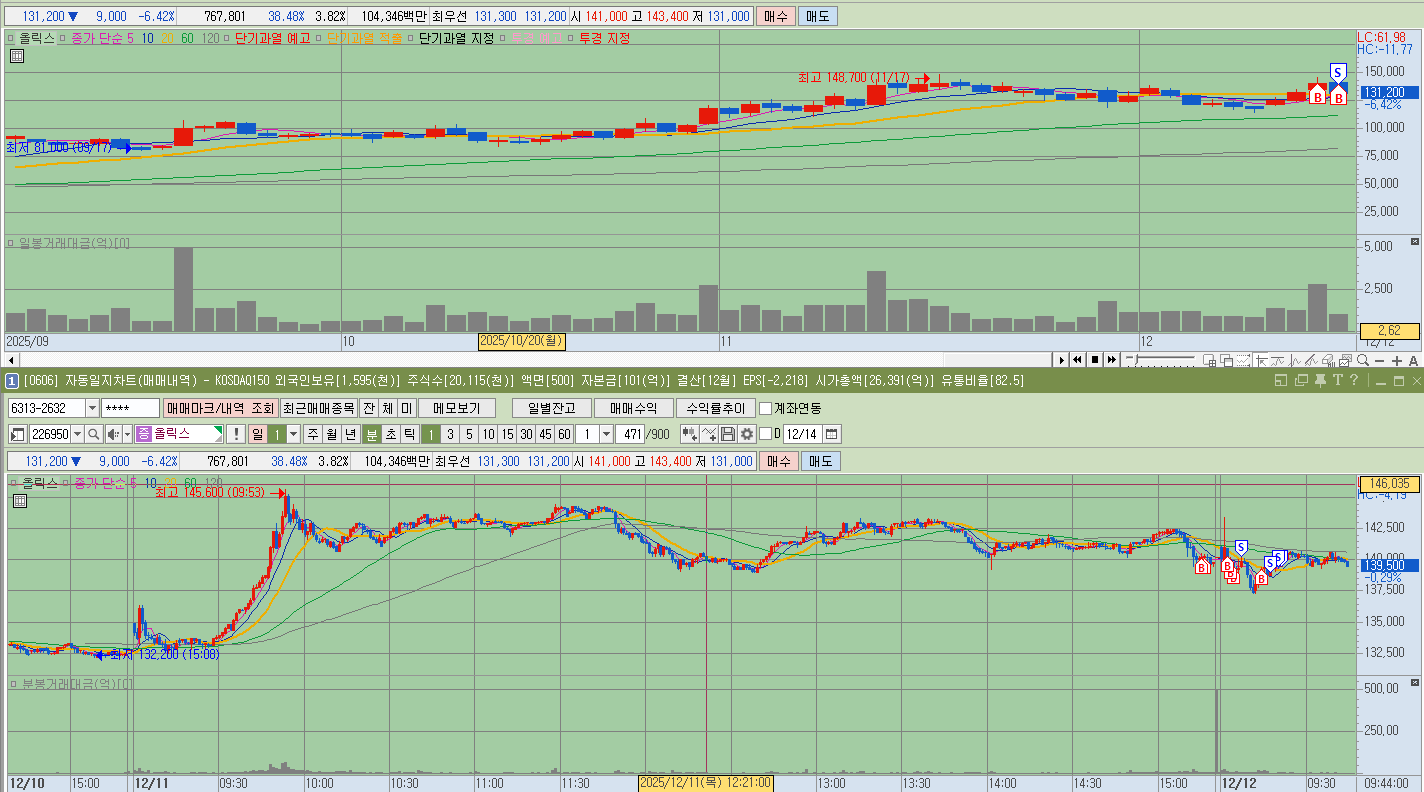This screenshot has width=1424, height=792.
Task: Click the eraser tool in chart toolbar
Action: pos(1328,360)
